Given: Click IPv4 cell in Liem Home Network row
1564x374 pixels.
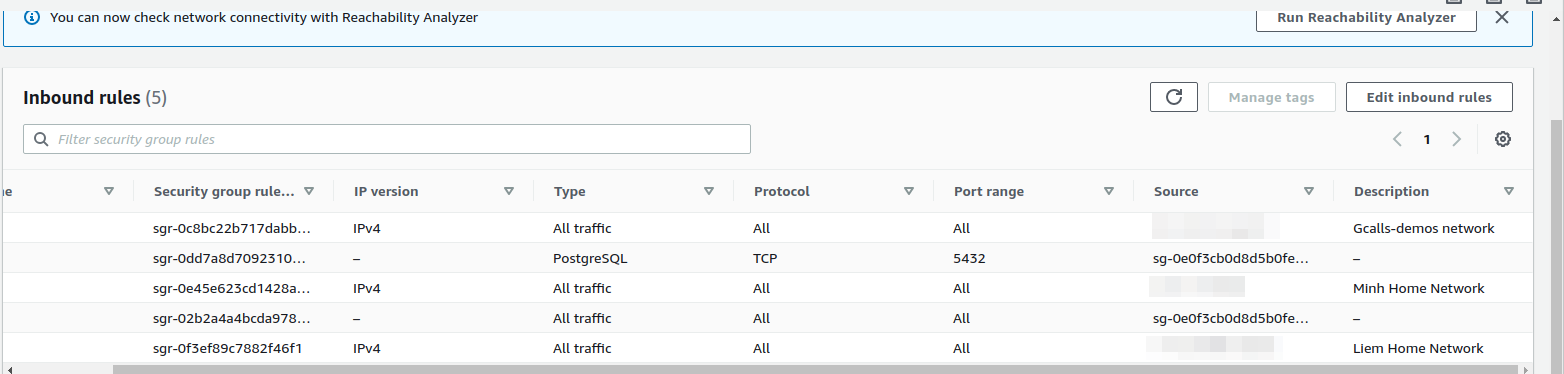Looking at the screenshot, I should coord(367,348).
